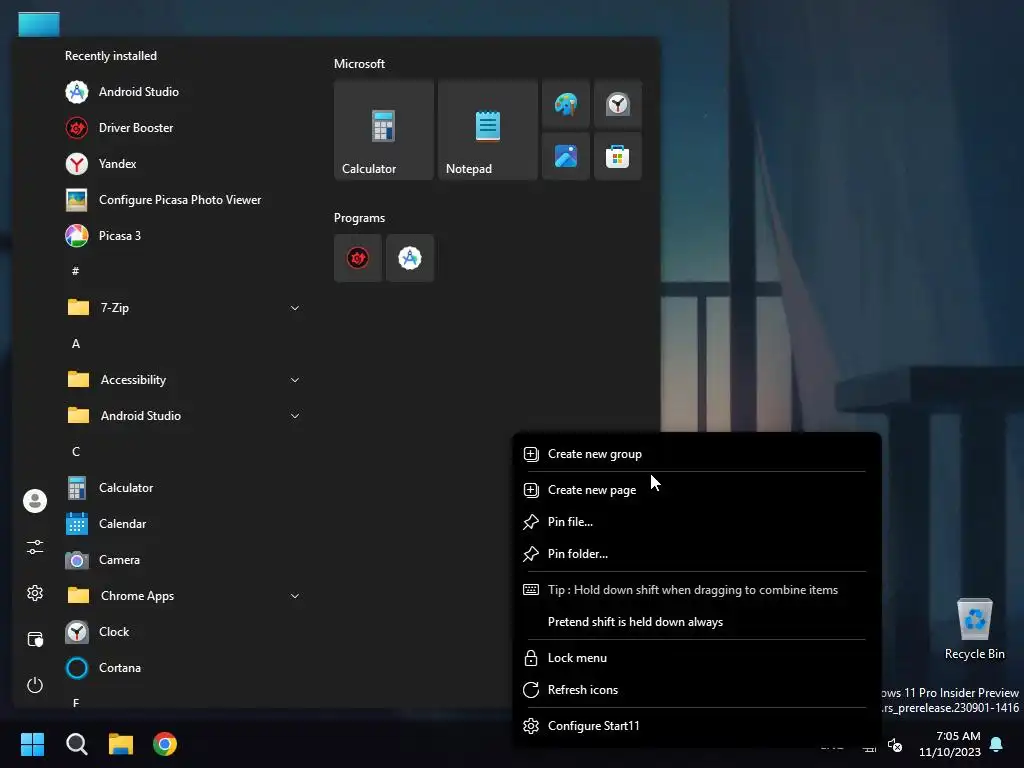Viewport: 1024px width, 768px height.
Task: Open Search from the taskbar
Action: point(77,744)
